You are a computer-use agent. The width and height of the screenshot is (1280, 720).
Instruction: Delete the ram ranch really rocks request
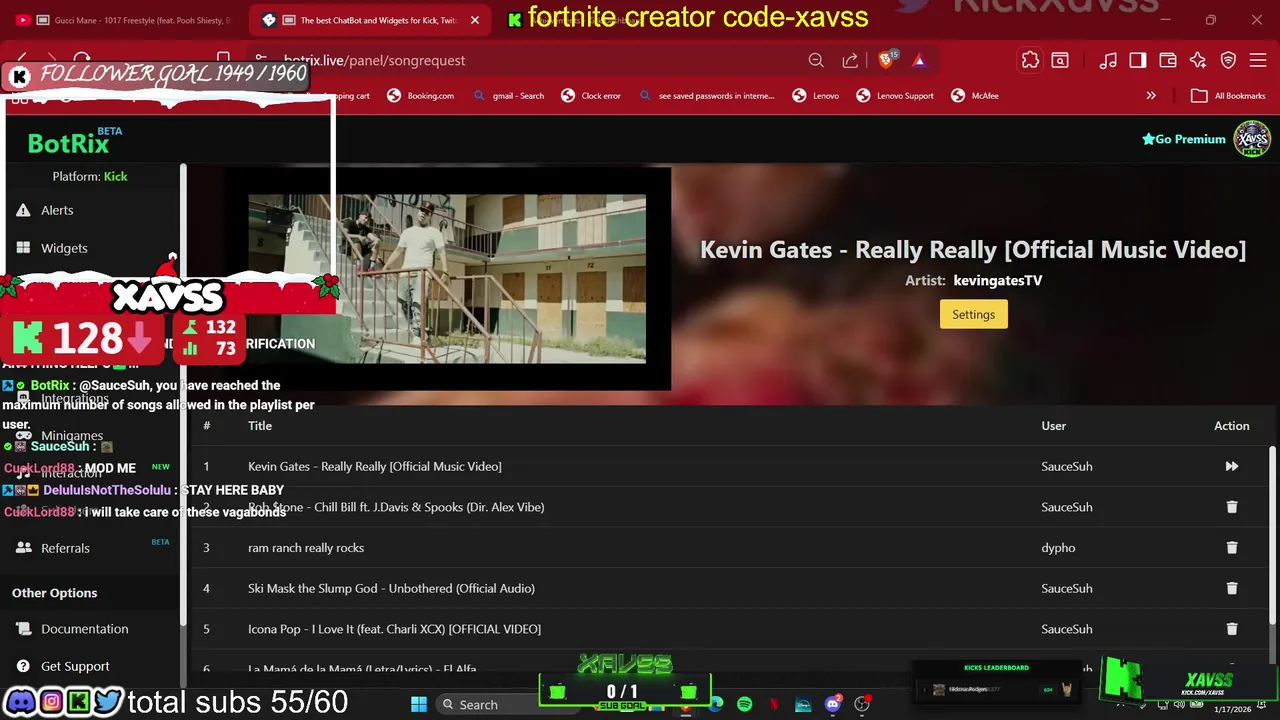pyautogui.click(x=1231, y=548)
